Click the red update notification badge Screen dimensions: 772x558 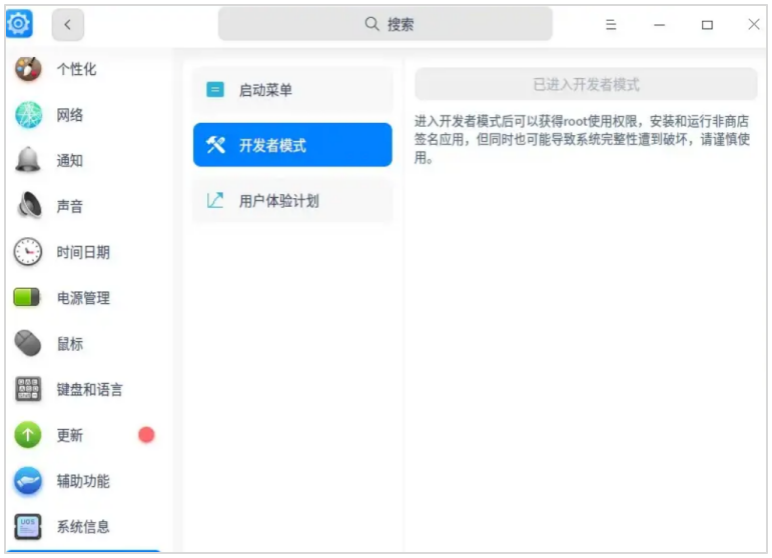tap(147, 435)
